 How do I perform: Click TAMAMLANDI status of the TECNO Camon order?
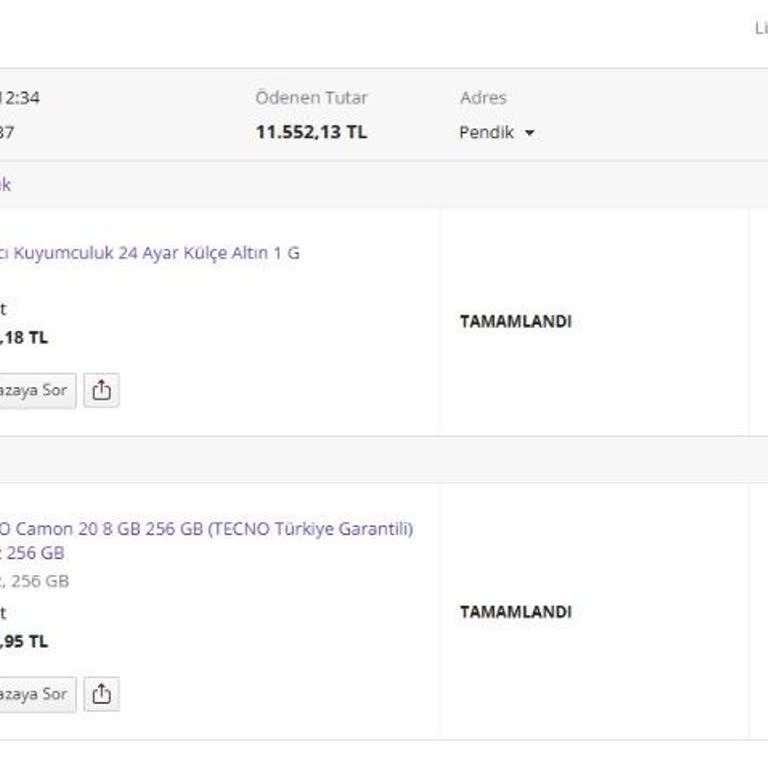pos(515,612)
